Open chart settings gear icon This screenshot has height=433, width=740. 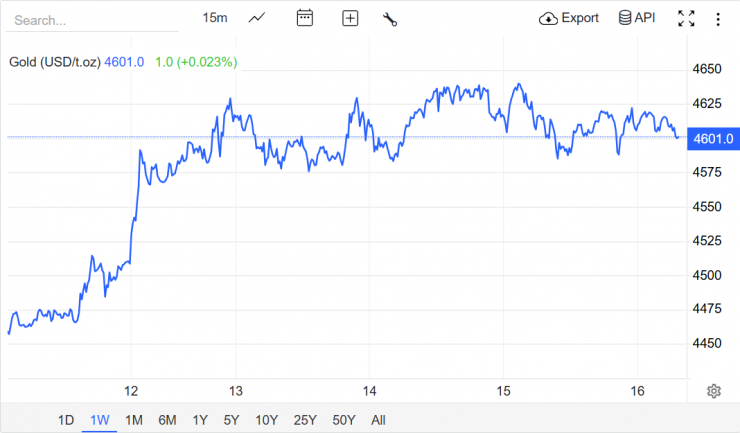[x=714, y=391]
